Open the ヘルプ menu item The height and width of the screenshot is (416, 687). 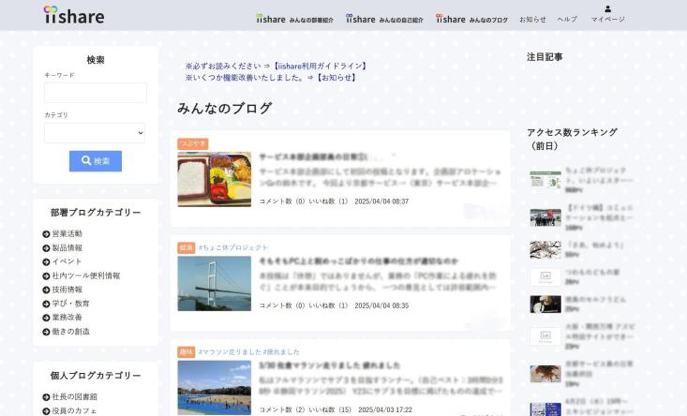pos(567,19)
